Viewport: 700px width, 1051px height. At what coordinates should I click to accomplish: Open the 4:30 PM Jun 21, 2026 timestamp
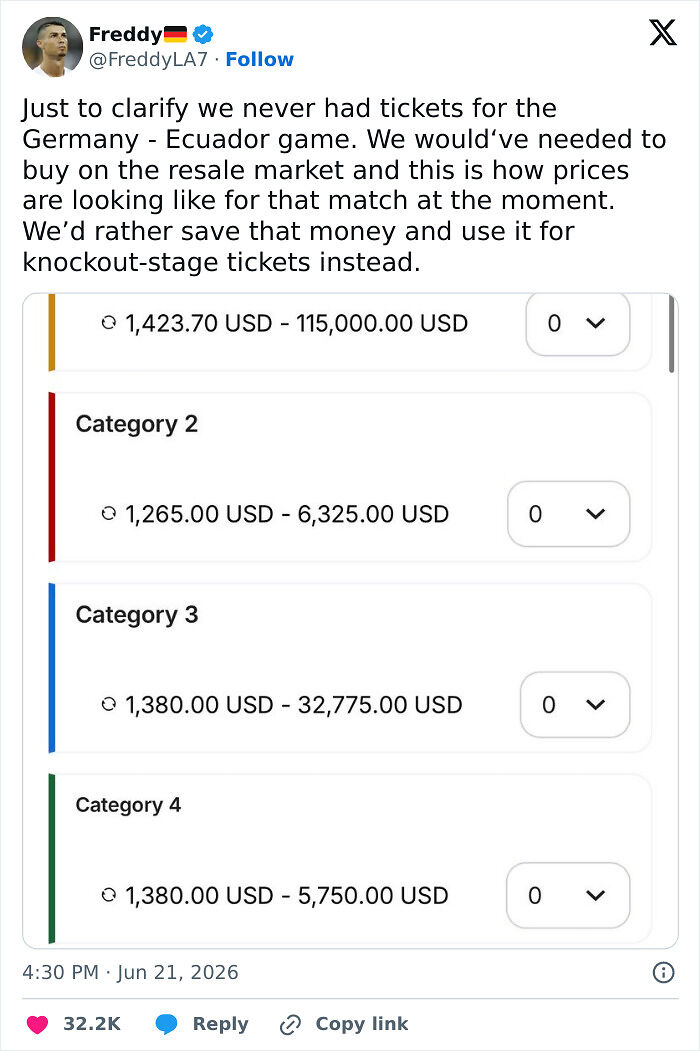click(130, 972)
